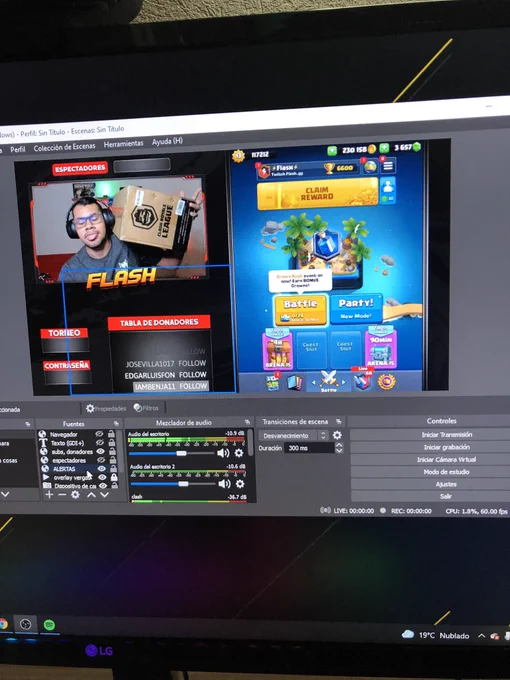Select the espectadores source row
This screenshot has width=510, height=680.
tap(79, 460)
